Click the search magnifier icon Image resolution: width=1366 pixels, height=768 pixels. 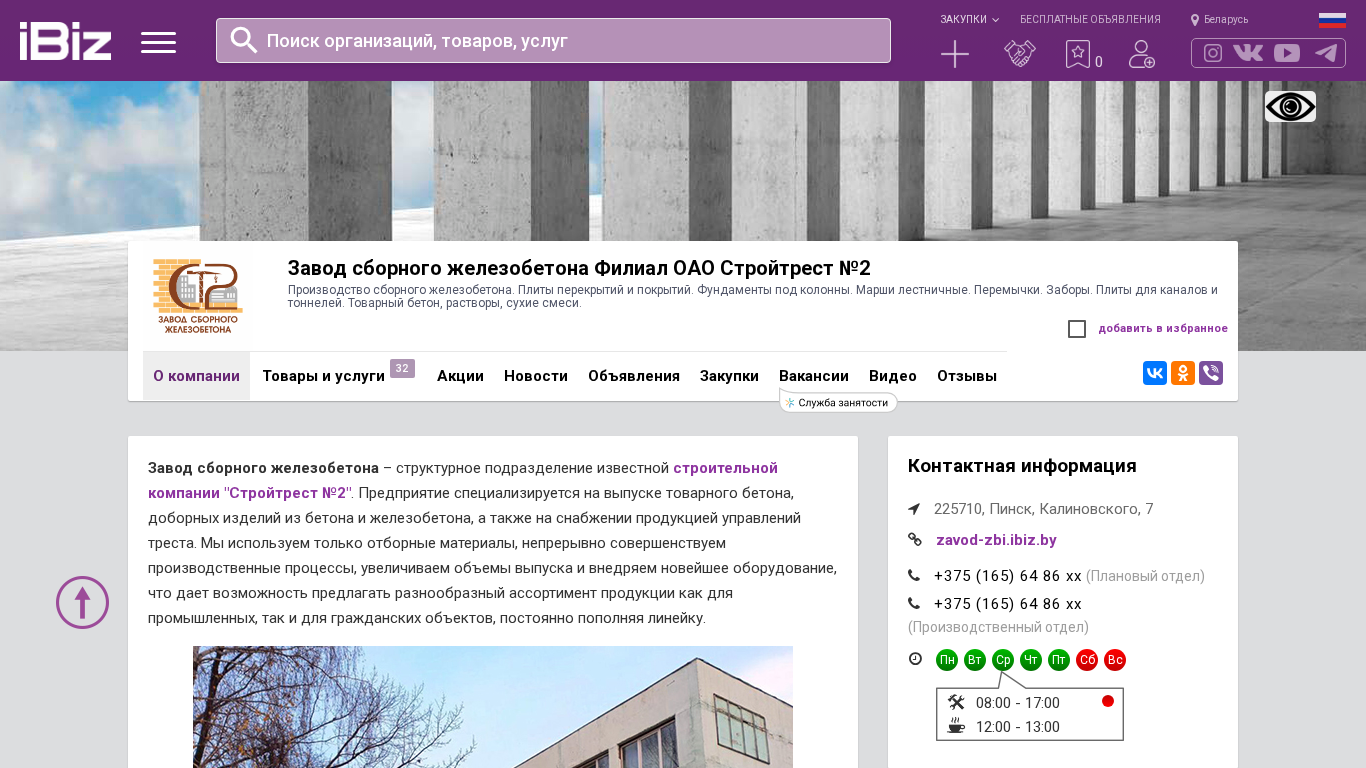tap(244, 40)
